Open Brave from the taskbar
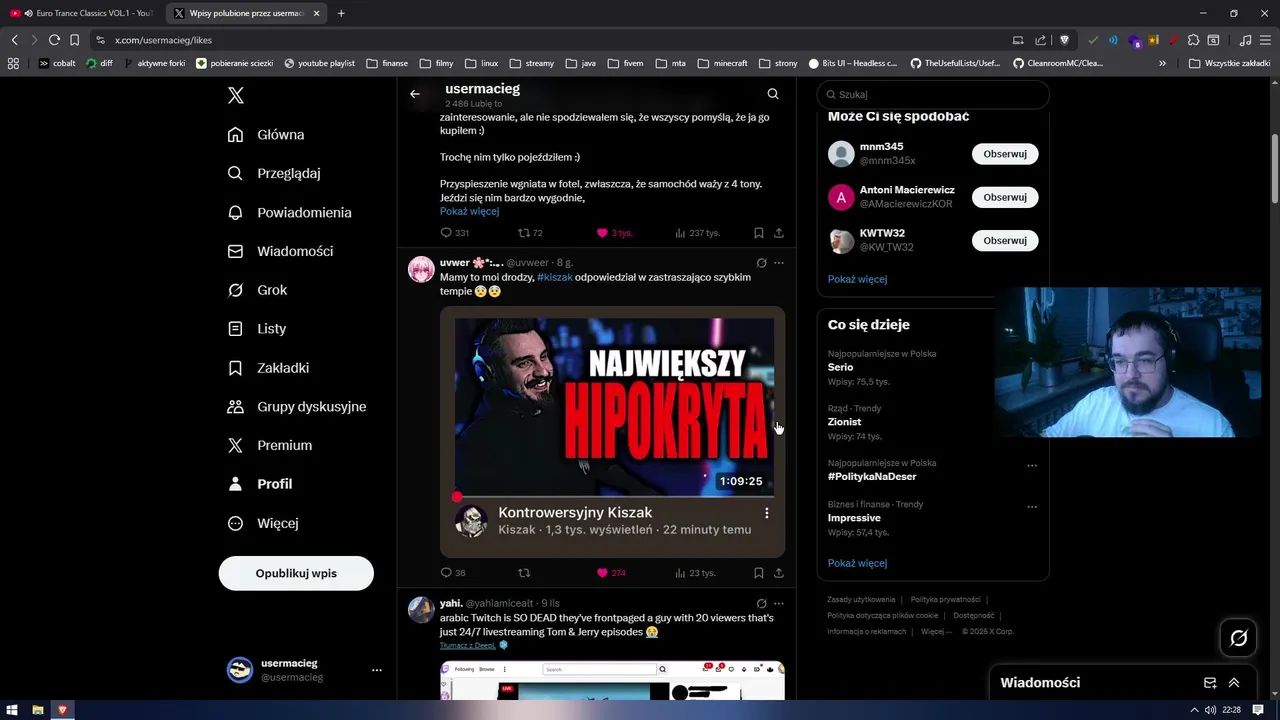 (62, 710)
